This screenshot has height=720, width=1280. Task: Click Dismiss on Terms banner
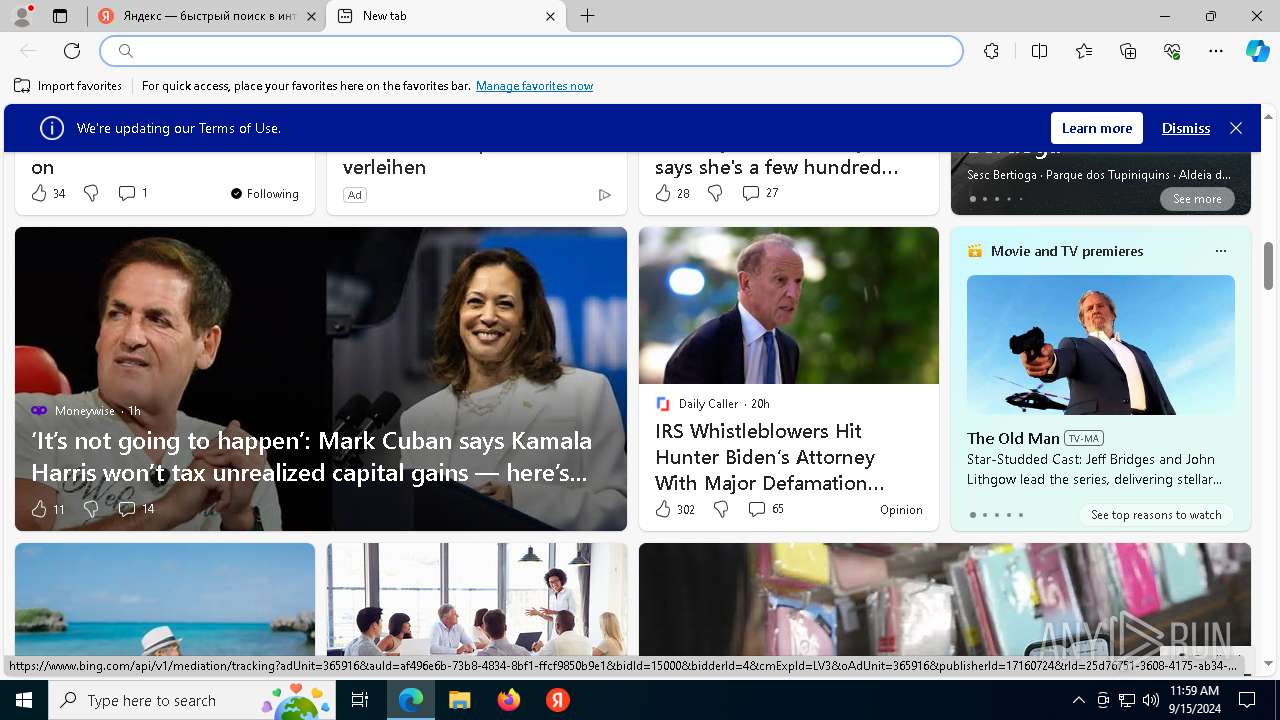1186,128
